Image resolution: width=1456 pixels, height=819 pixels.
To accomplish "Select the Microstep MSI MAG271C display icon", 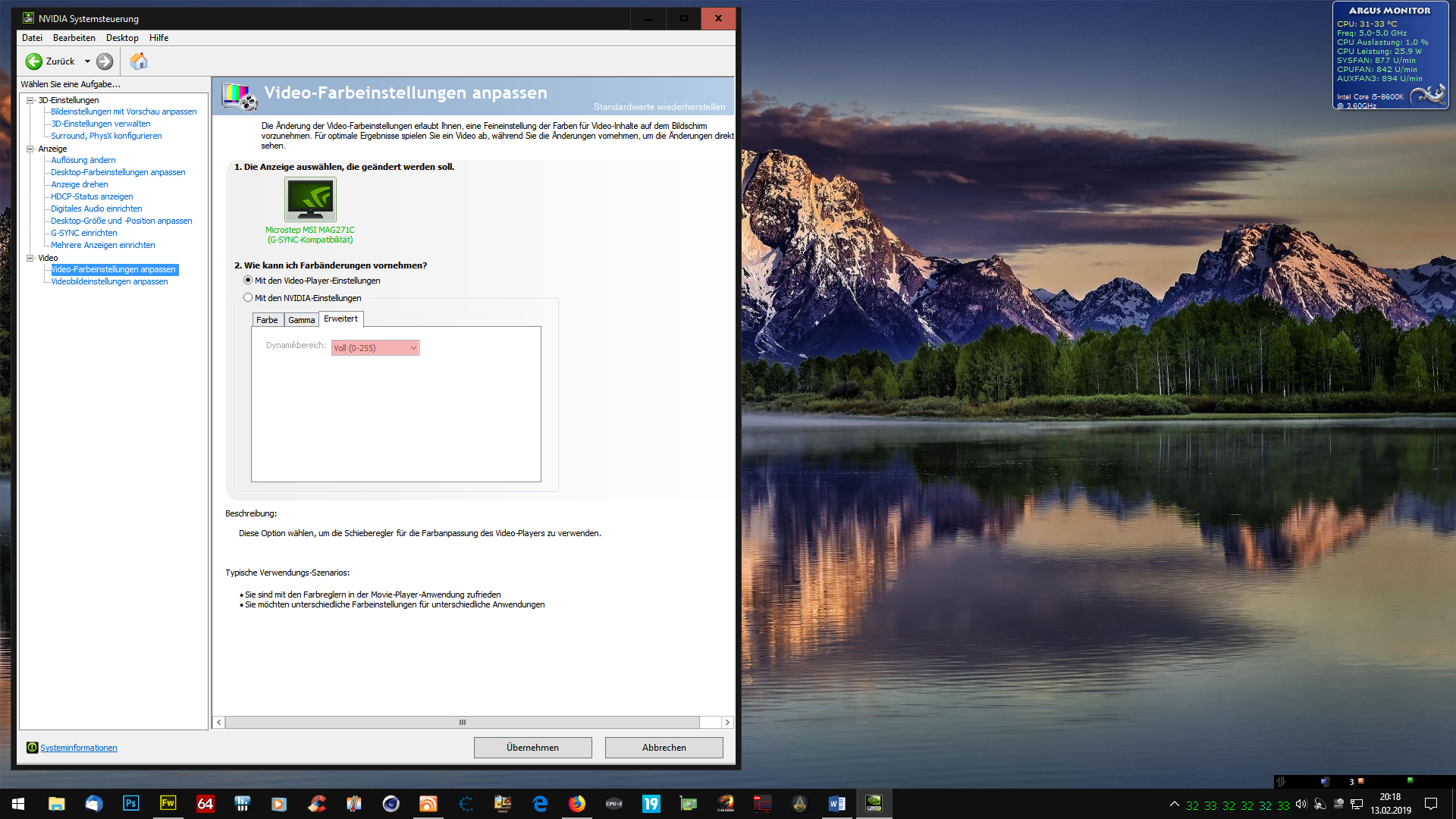I will (310, 199).
